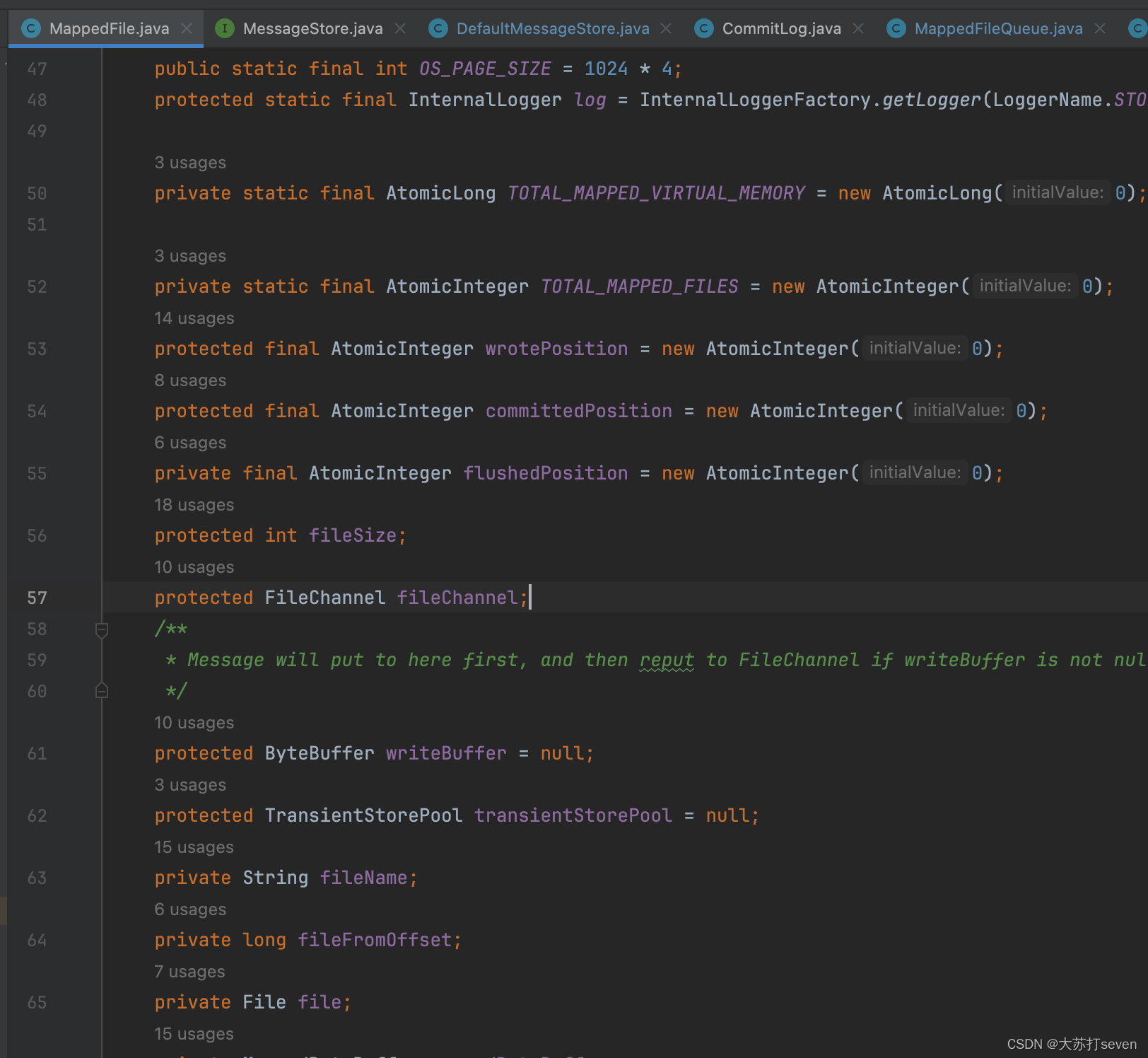This screenshot has height=1058, width=1148.
Task: Click the wrotePosition field name
Action: tap(556, 349)
